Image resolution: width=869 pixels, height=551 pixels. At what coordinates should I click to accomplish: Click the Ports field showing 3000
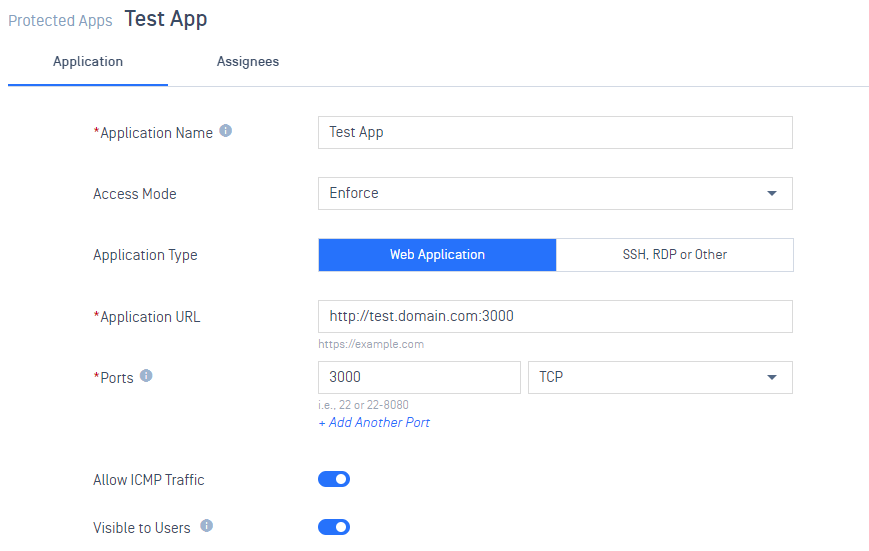point(420,377)
